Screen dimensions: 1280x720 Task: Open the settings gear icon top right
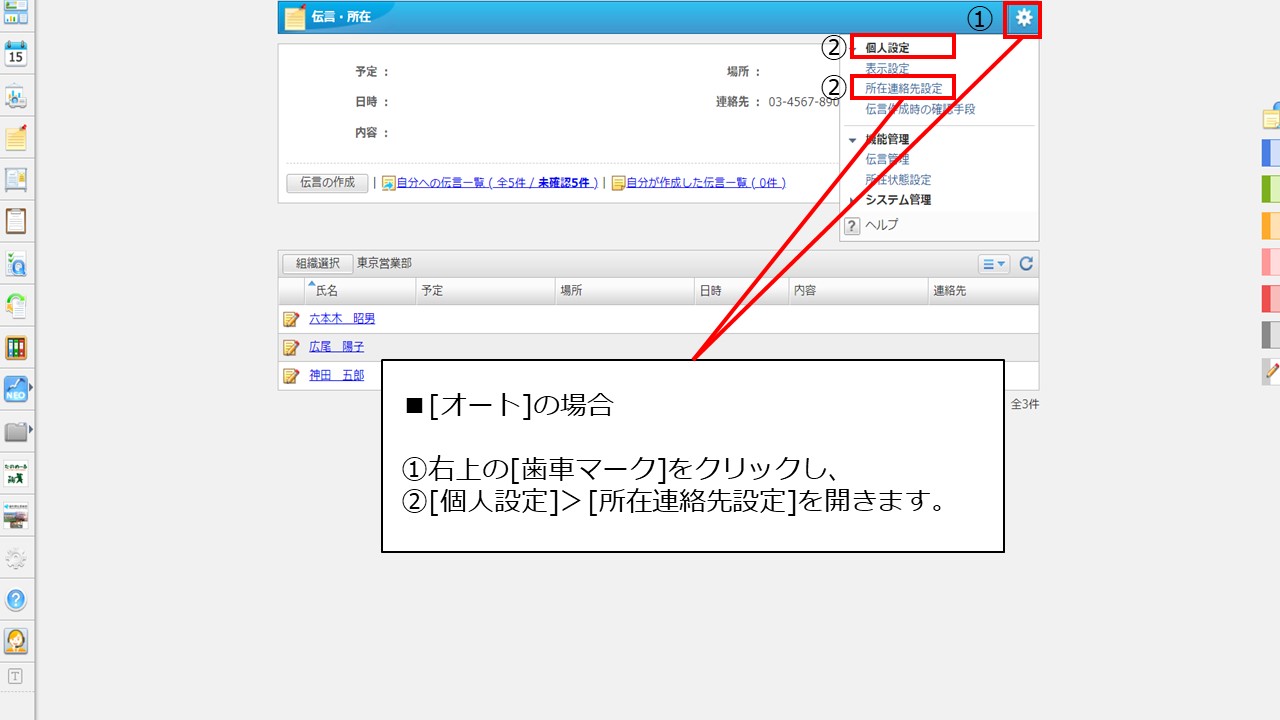point(1021,17)
